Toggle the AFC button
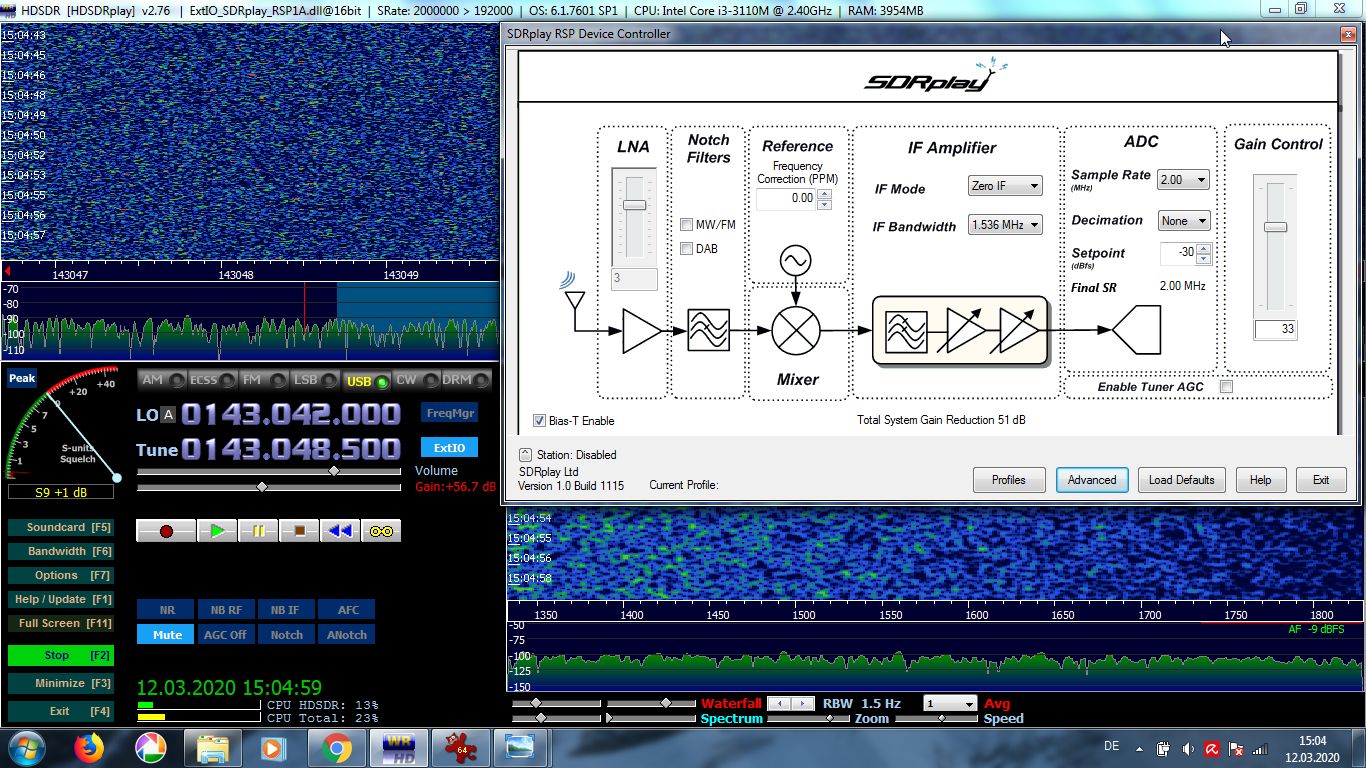The height and width of the screenshot is (768, 1366). [347, 610]
